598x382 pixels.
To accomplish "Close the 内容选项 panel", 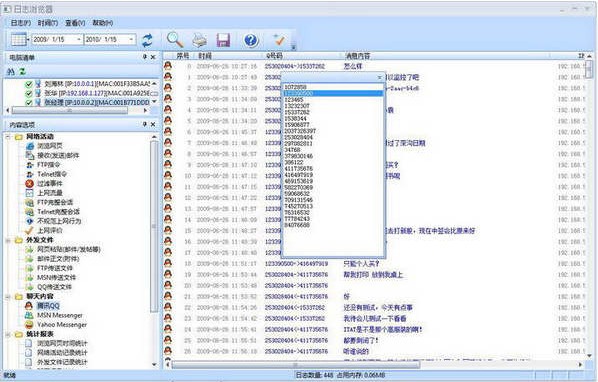I will 153,124.
